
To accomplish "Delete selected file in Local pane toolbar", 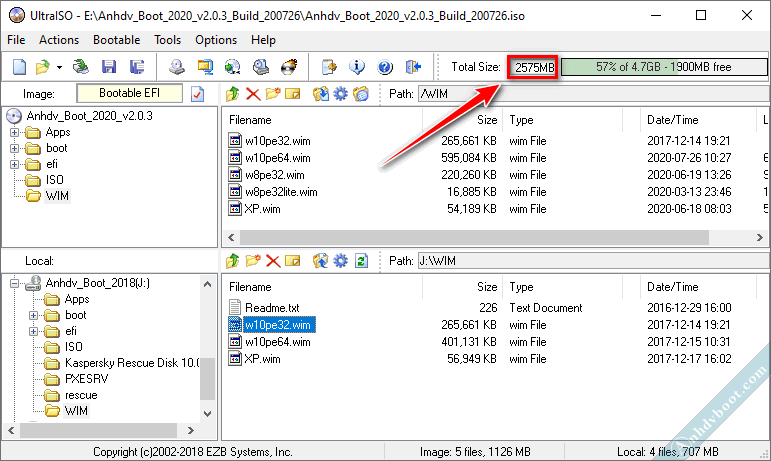I will tap(273, 260).
